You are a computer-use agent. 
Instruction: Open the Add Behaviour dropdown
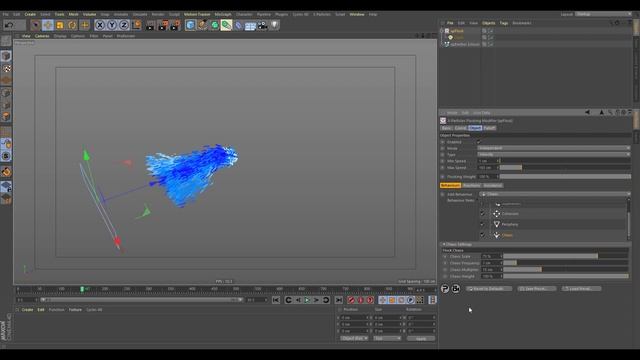(555, 194)
